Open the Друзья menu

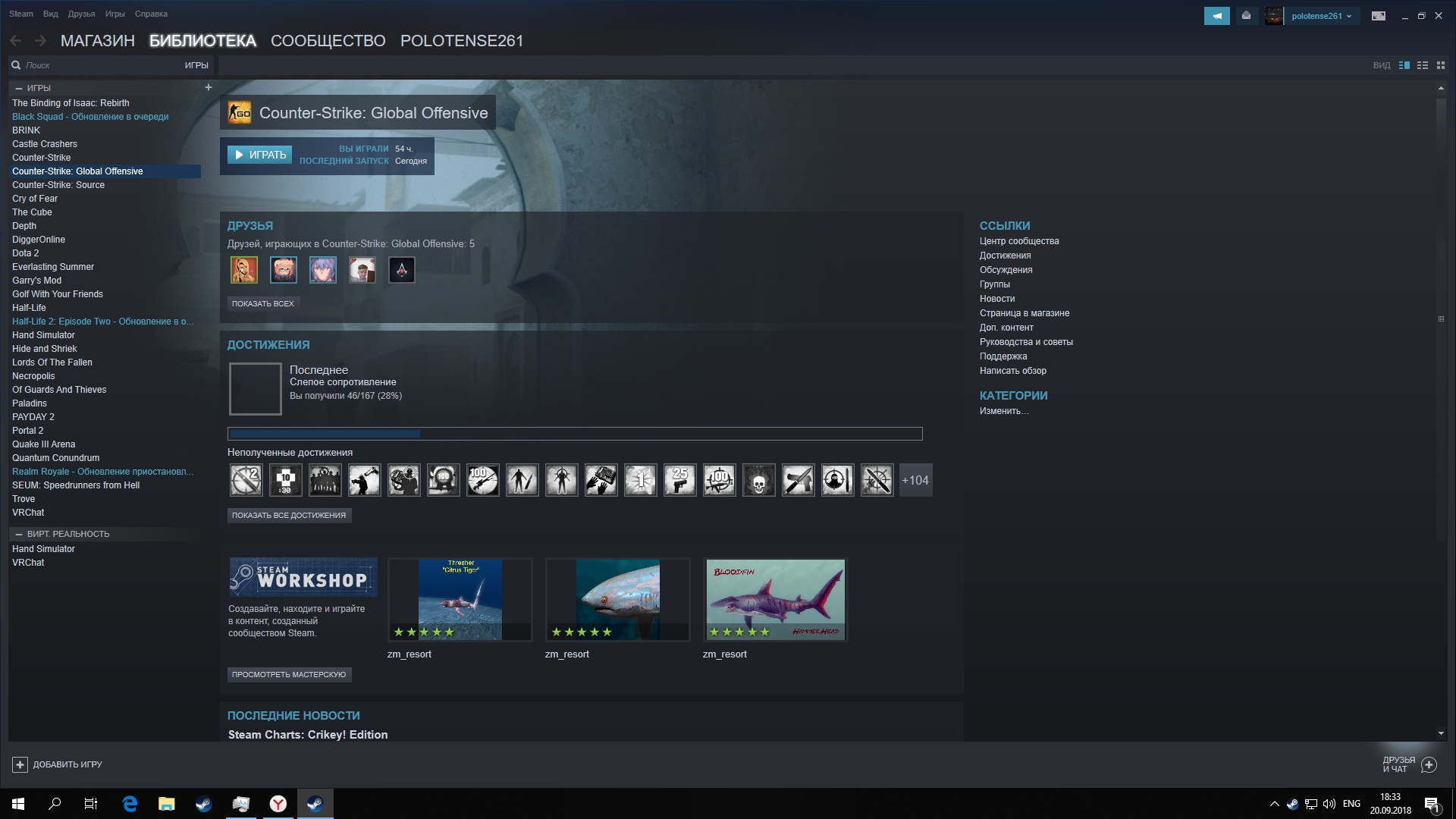[x=81, y=14]
